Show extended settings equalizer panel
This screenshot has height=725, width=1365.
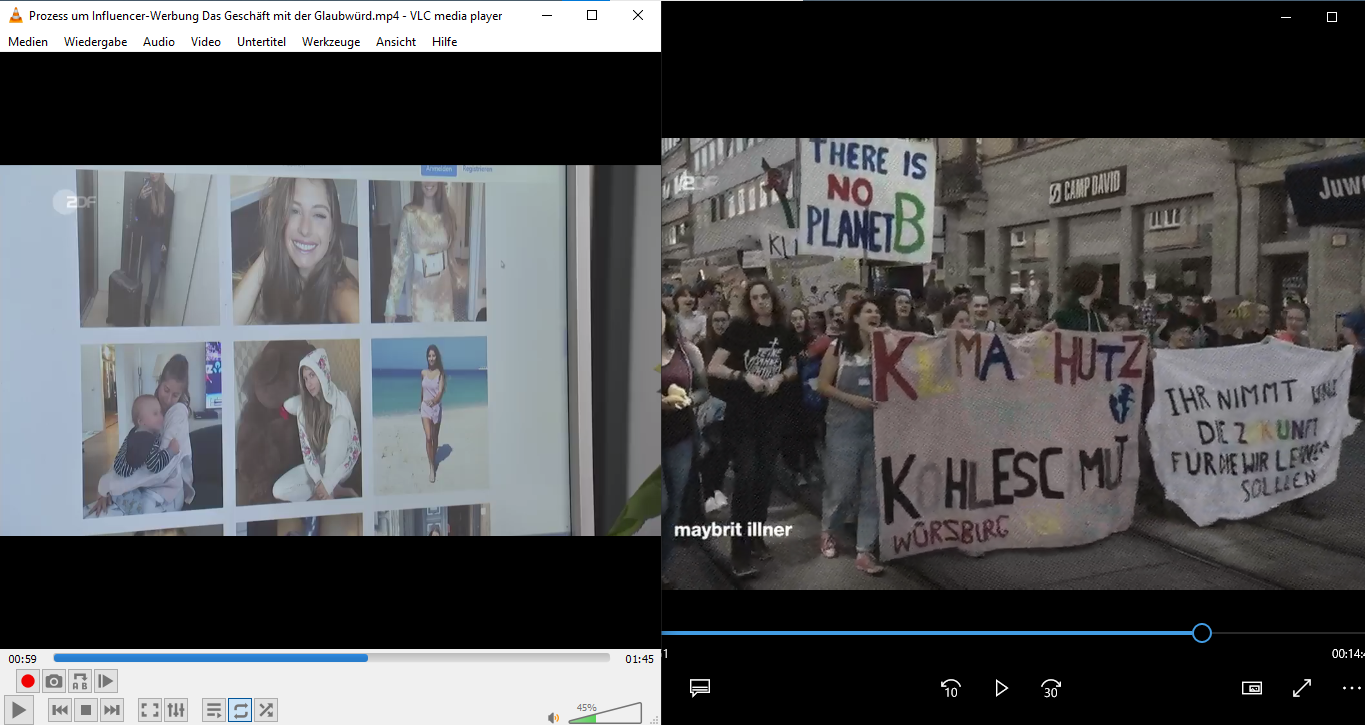click(176, 710)
